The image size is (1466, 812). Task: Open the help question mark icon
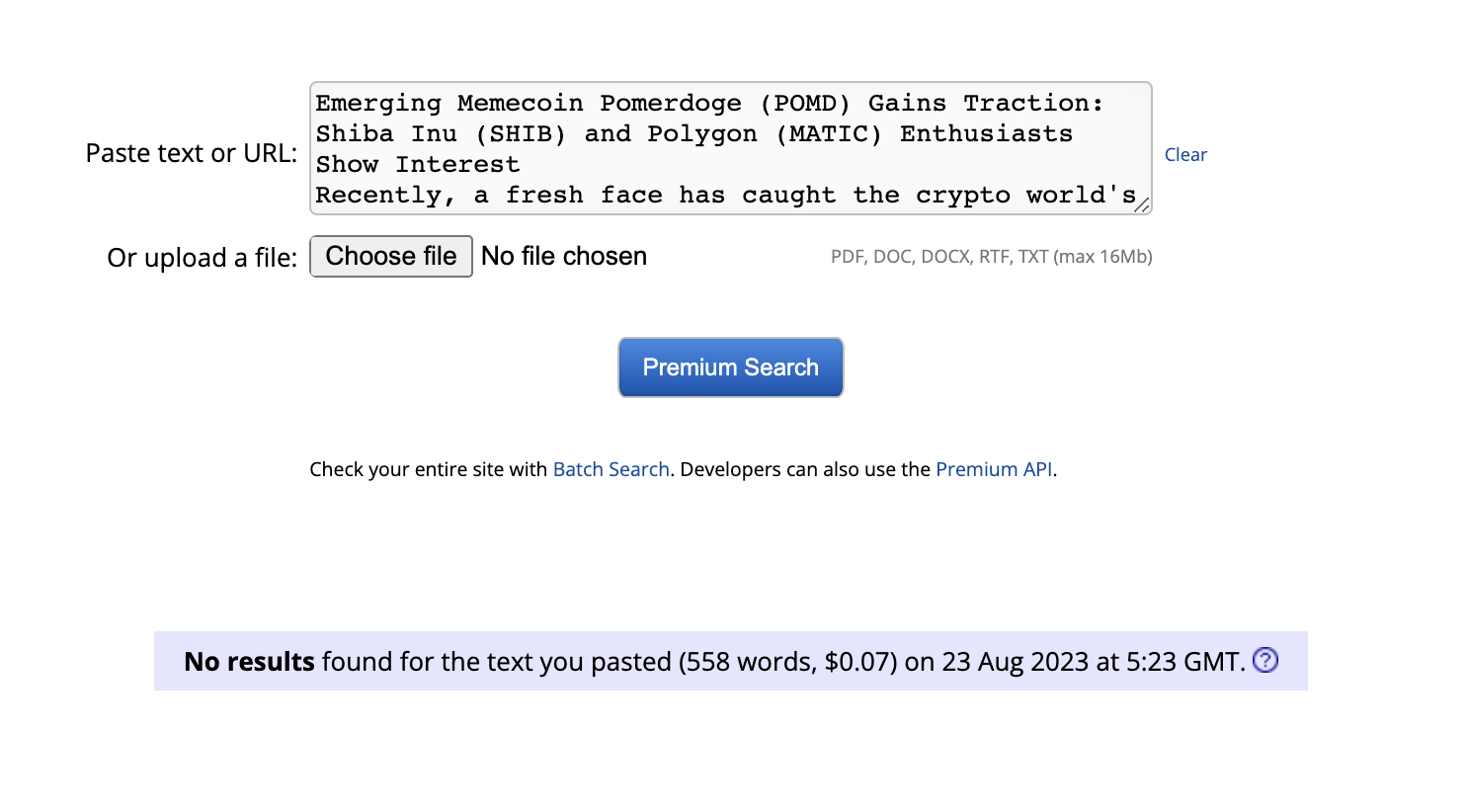[1265, 660]
